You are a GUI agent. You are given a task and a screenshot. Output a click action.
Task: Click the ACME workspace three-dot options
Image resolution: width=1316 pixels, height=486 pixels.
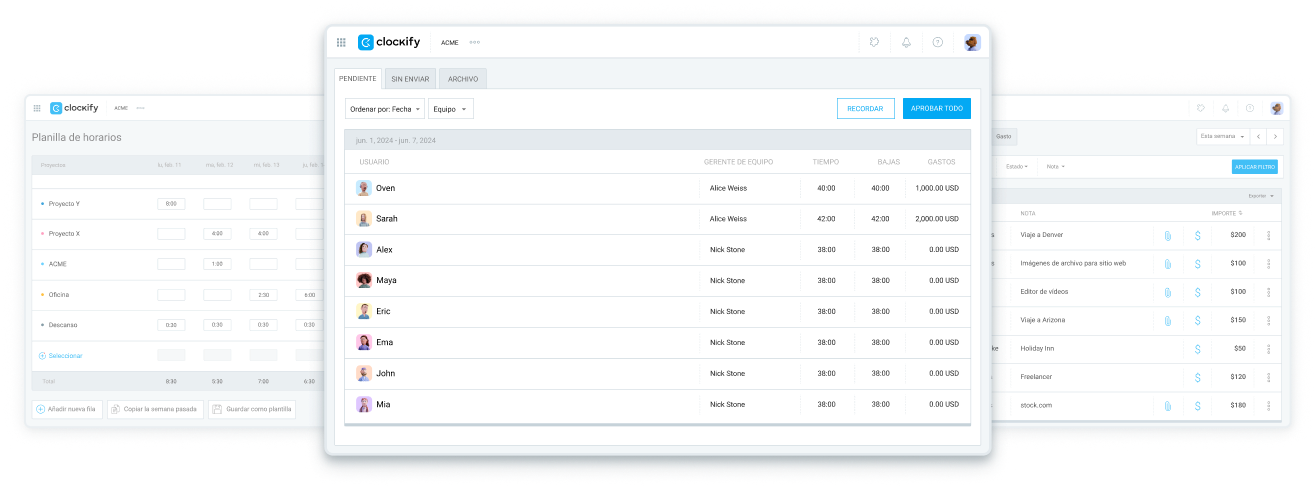coord(474,42)
